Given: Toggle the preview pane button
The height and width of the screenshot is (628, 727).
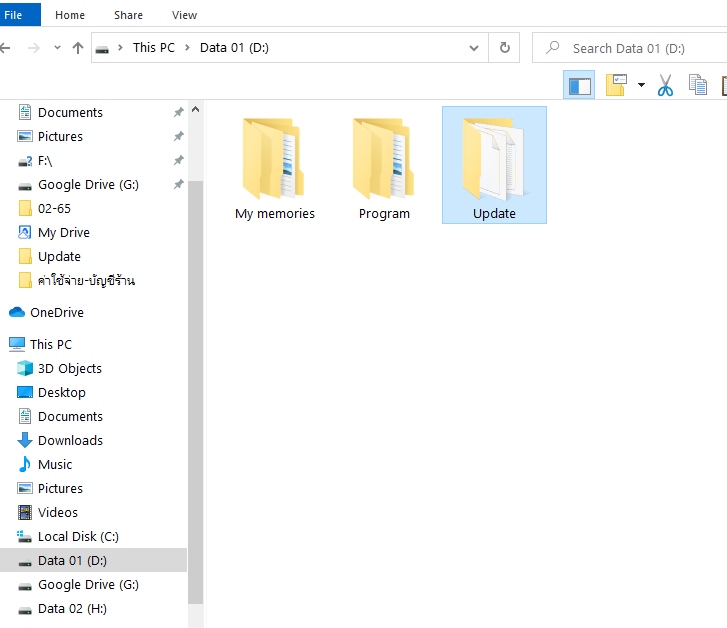Looking at the screenshot, I should [x=579, y=85].
